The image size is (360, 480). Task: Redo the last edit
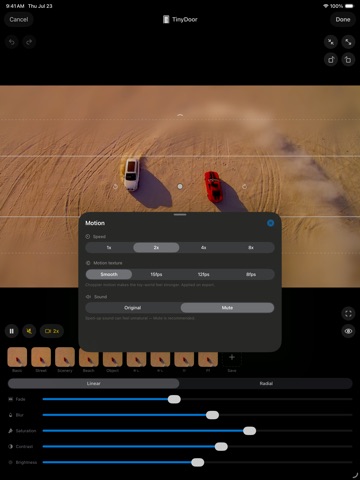29,42
